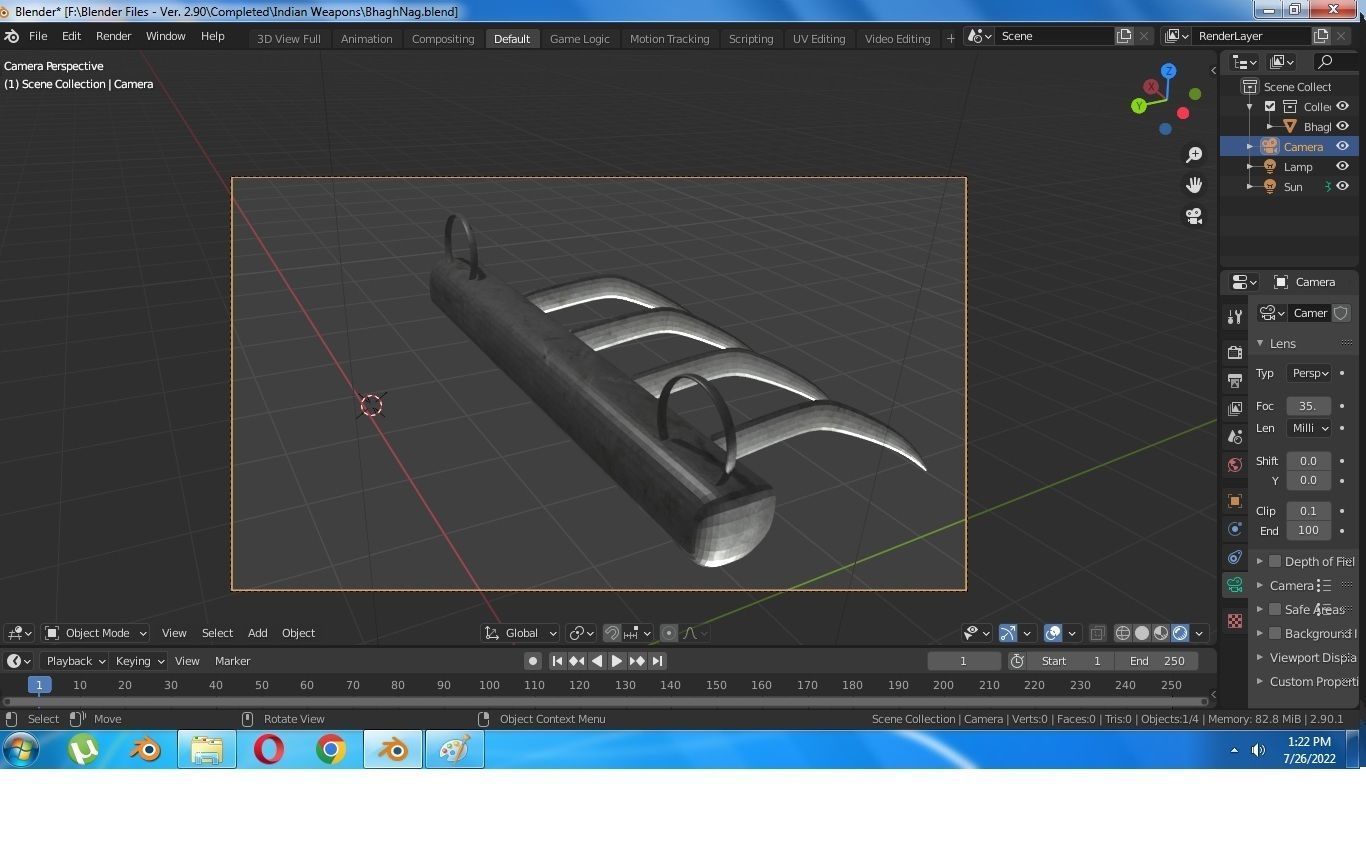Select the Object Properties tab
This screenshot has width=1366, height=841.
pyautogui.click(x=1234, y=498)
